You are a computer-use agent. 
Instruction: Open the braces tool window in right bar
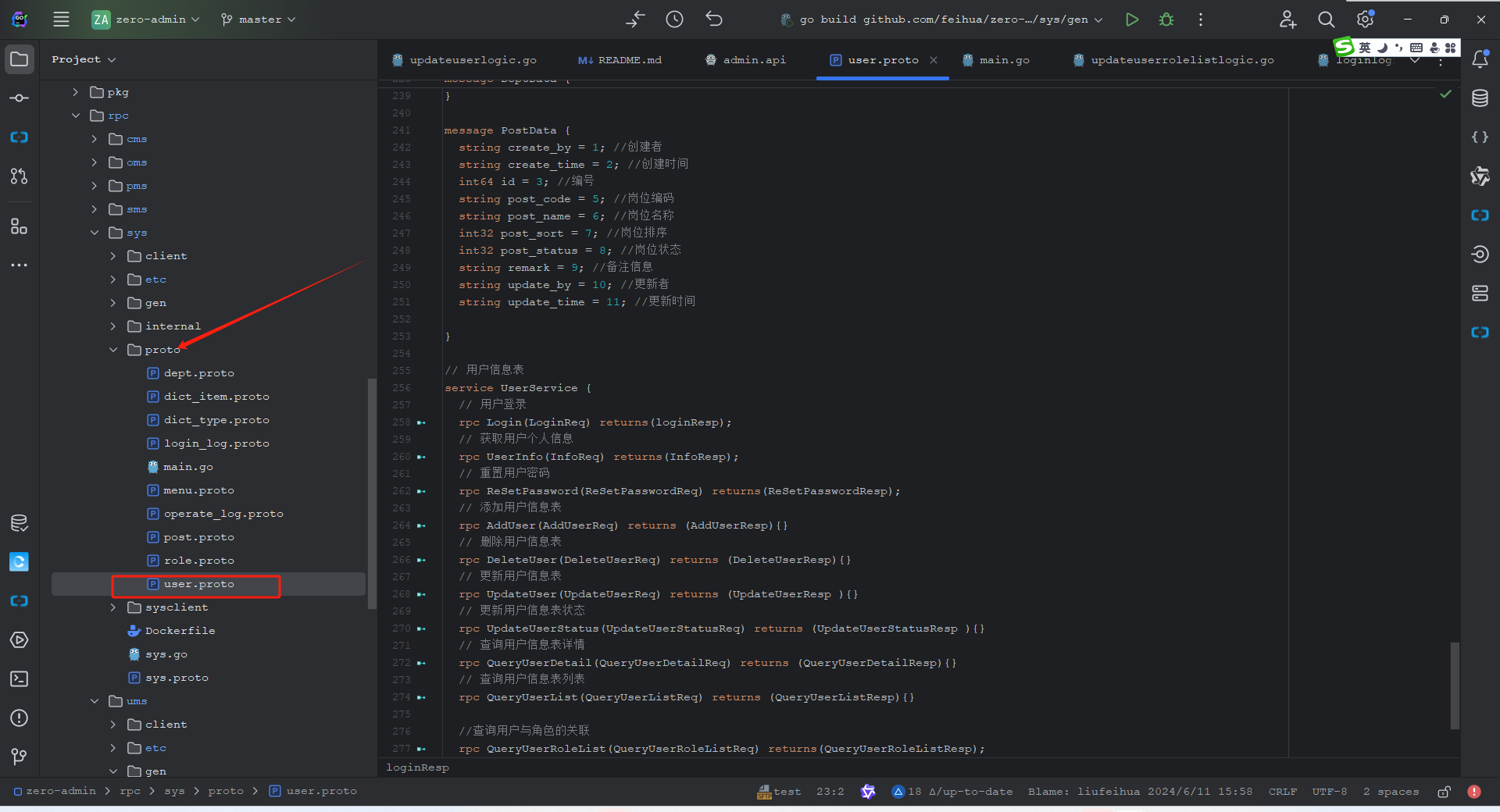click(x=1480, y=137)
